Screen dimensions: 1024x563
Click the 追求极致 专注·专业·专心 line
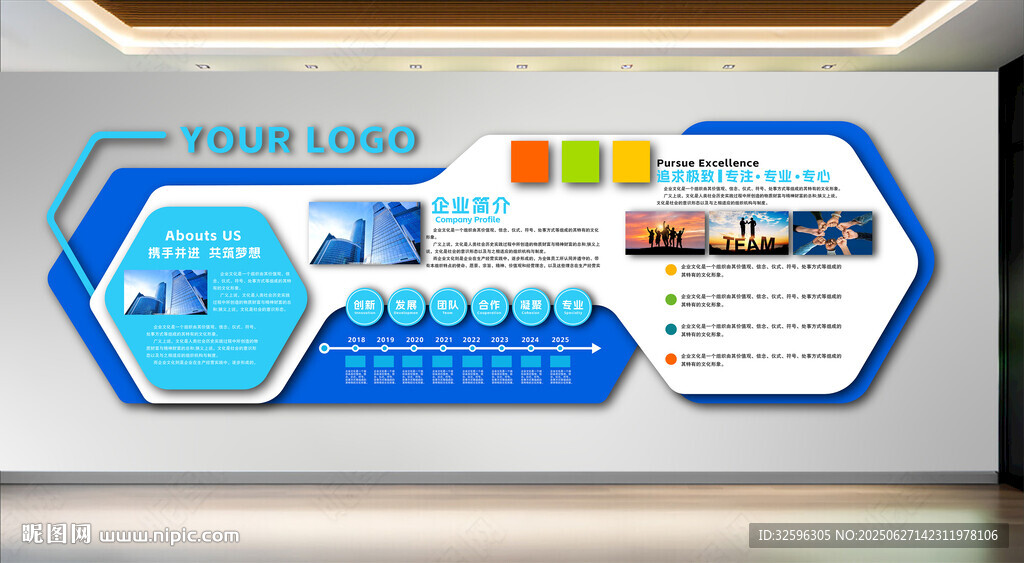point(743,176)
